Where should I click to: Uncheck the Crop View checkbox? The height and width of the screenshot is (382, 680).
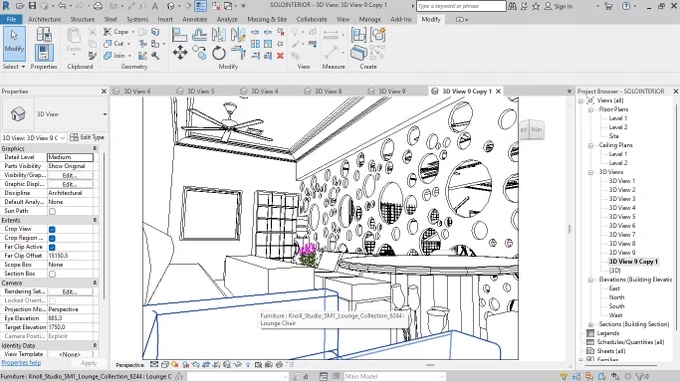[52, 229]
